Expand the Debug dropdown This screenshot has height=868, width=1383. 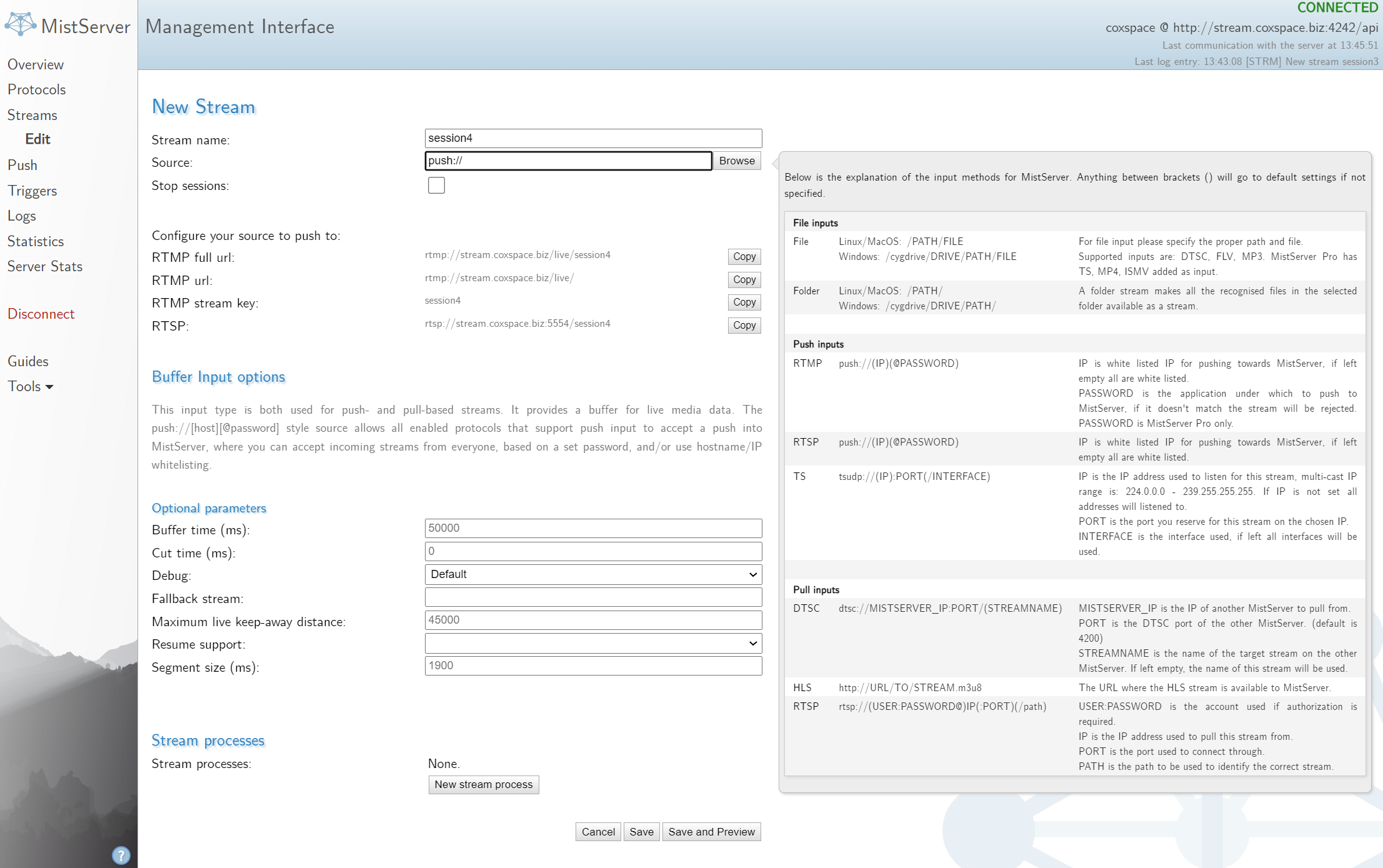593,574
